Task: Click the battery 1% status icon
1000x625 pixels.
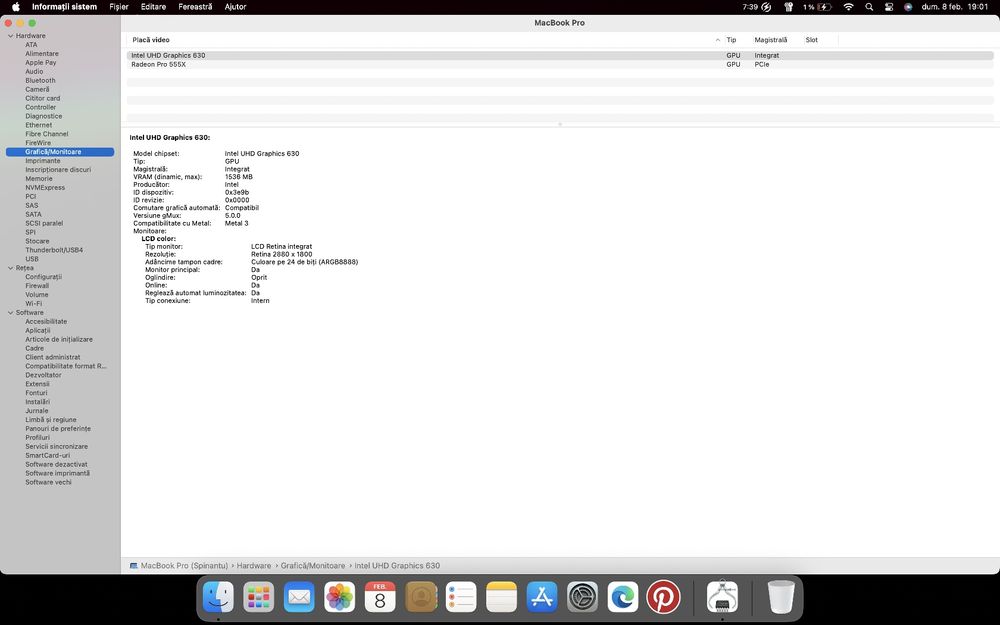Action: tap(817, 7)
